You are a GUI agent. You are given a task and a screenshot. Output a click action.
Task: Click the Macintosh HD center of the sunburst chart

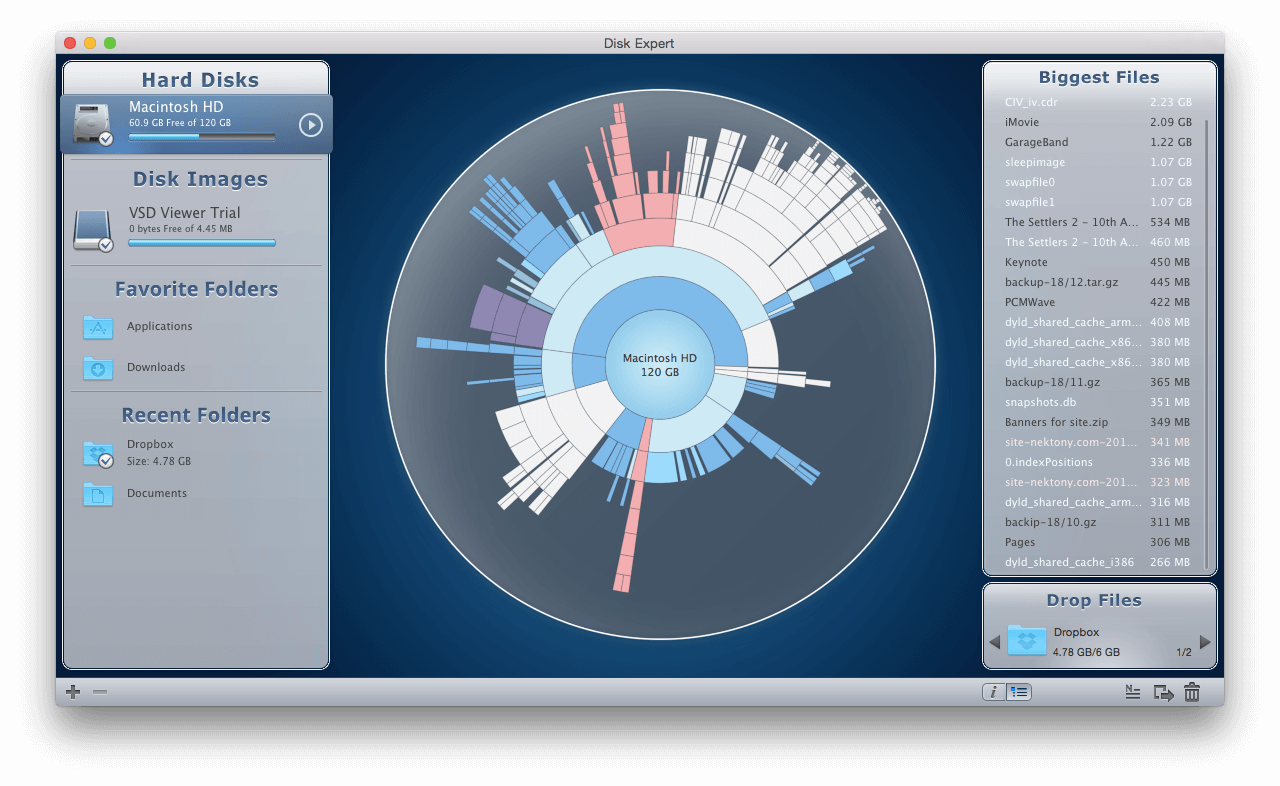[x=658, y=365]
